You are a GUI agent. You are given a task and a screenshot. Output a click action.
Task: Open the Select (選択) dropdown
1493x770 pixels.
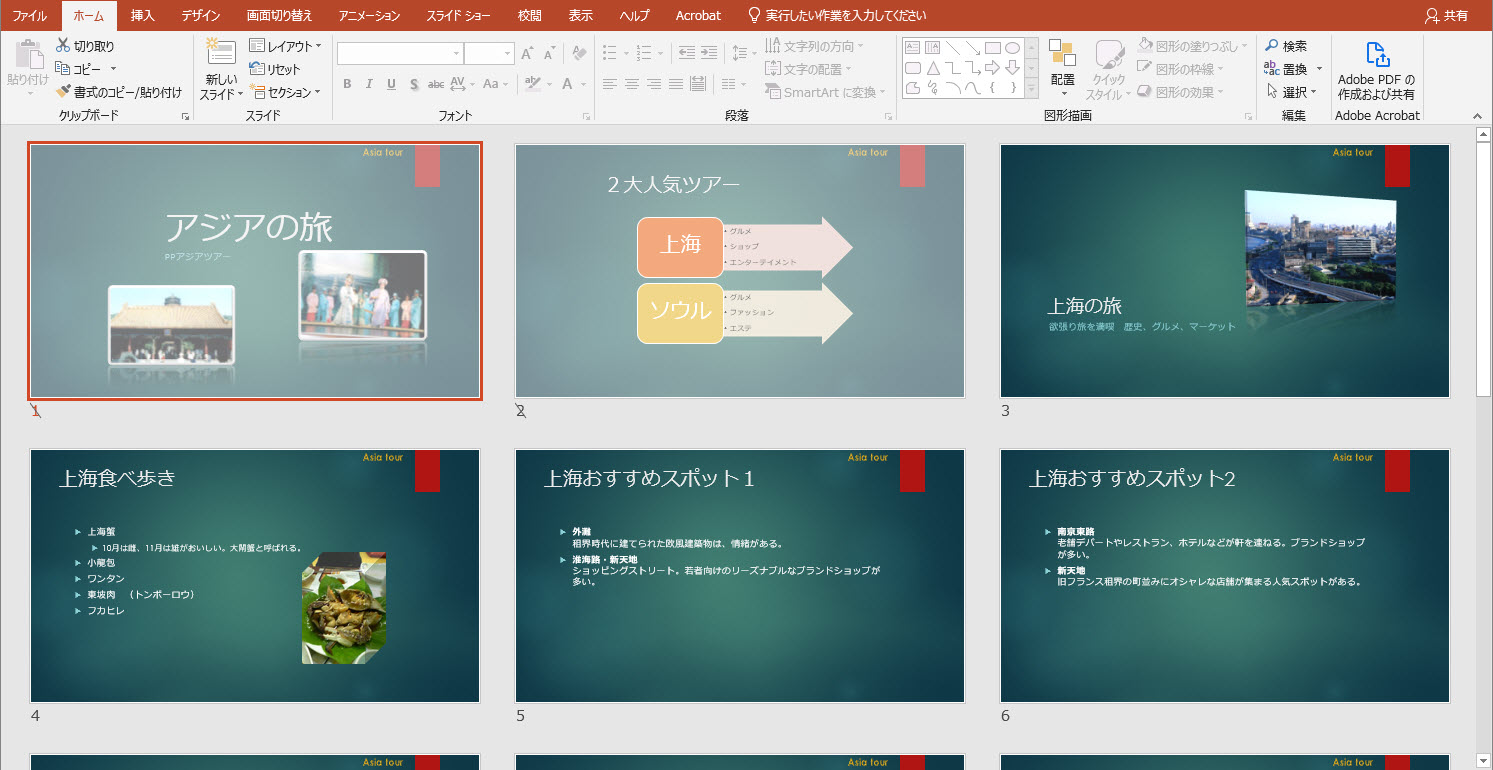(1291, 92)
